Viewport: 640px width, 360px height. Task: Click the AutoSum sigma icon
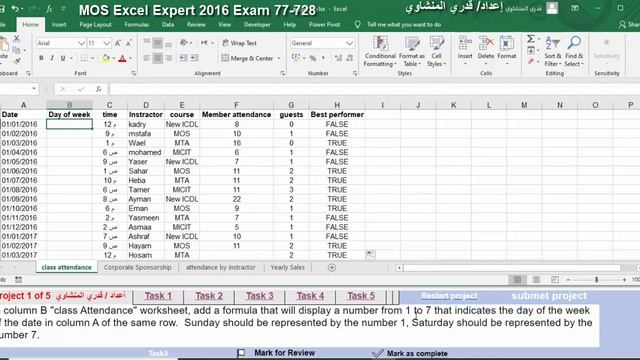click(x=530, y=39)
